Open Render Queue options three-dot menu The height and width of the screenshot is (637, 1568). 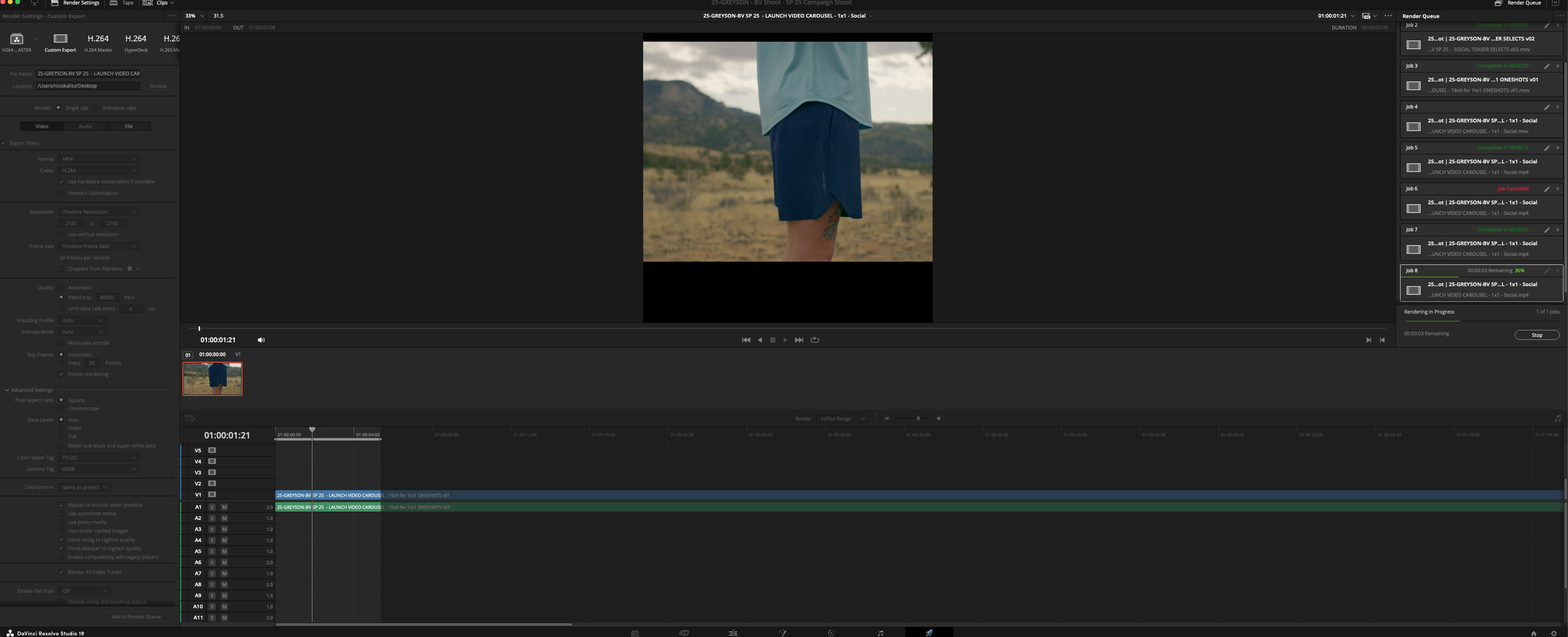click(x=1559, y=16)
